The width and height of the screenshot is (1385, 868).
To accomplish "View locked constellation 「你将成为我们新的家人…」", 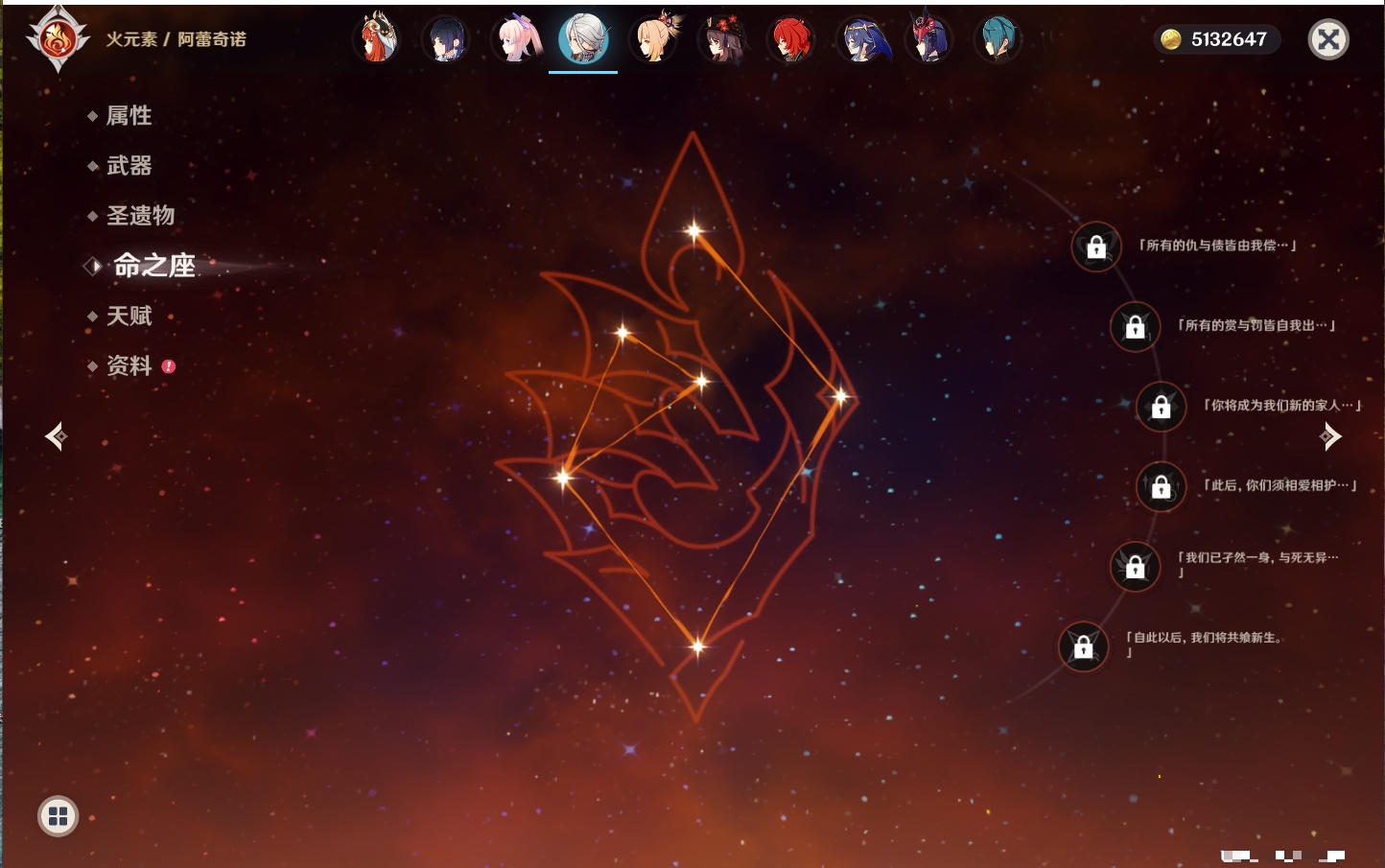I will [x=1161, y=407].
